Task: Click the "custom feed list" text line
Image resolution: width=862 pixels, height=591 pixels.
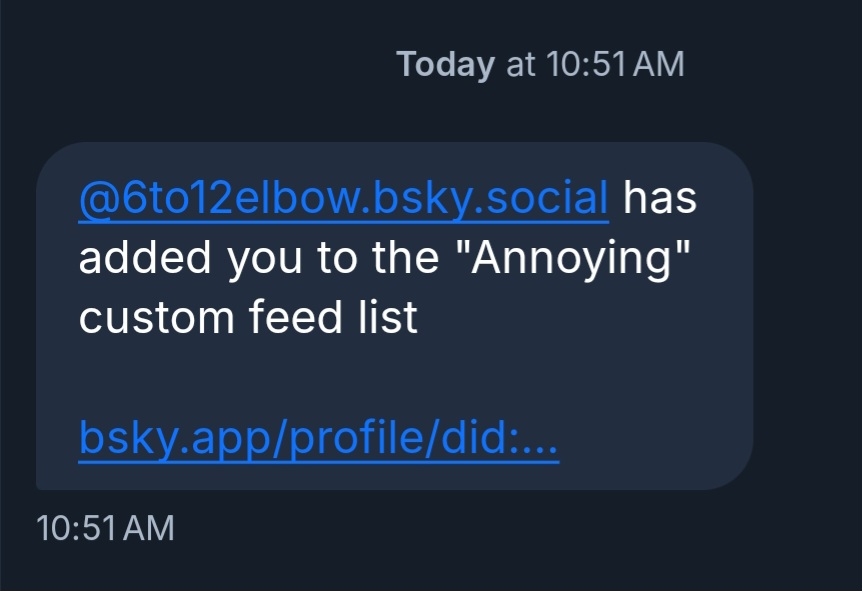Action: tap(248, 319)
